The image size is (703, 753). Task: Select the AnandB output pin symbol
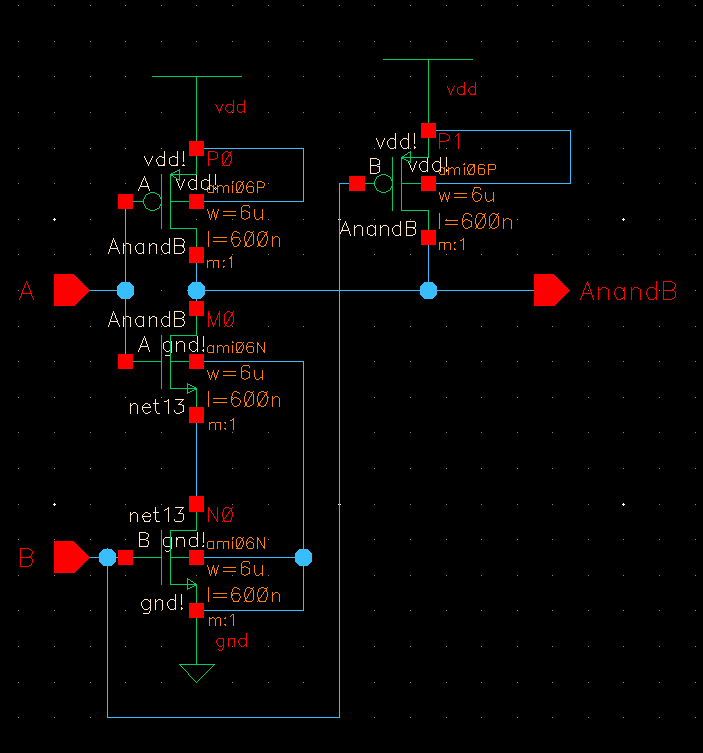(552, 290)
